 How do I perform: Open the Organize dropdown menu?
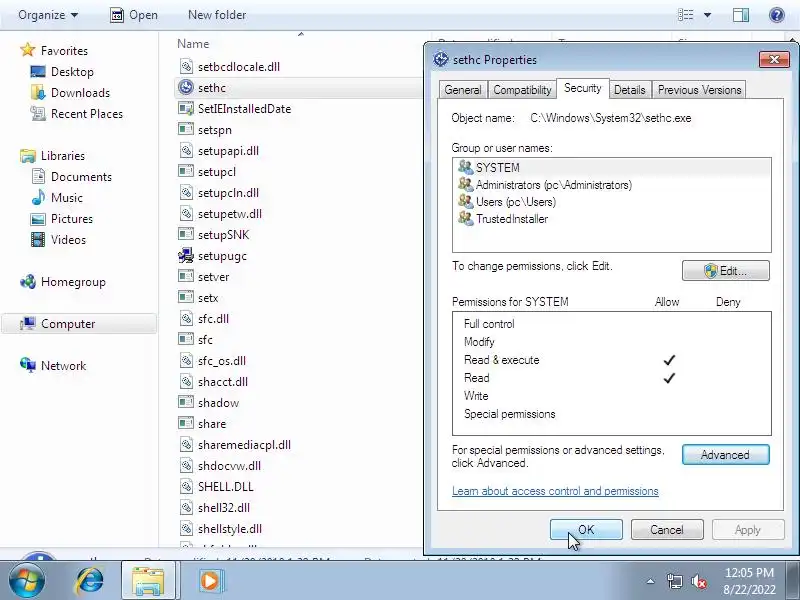point(48,15)
